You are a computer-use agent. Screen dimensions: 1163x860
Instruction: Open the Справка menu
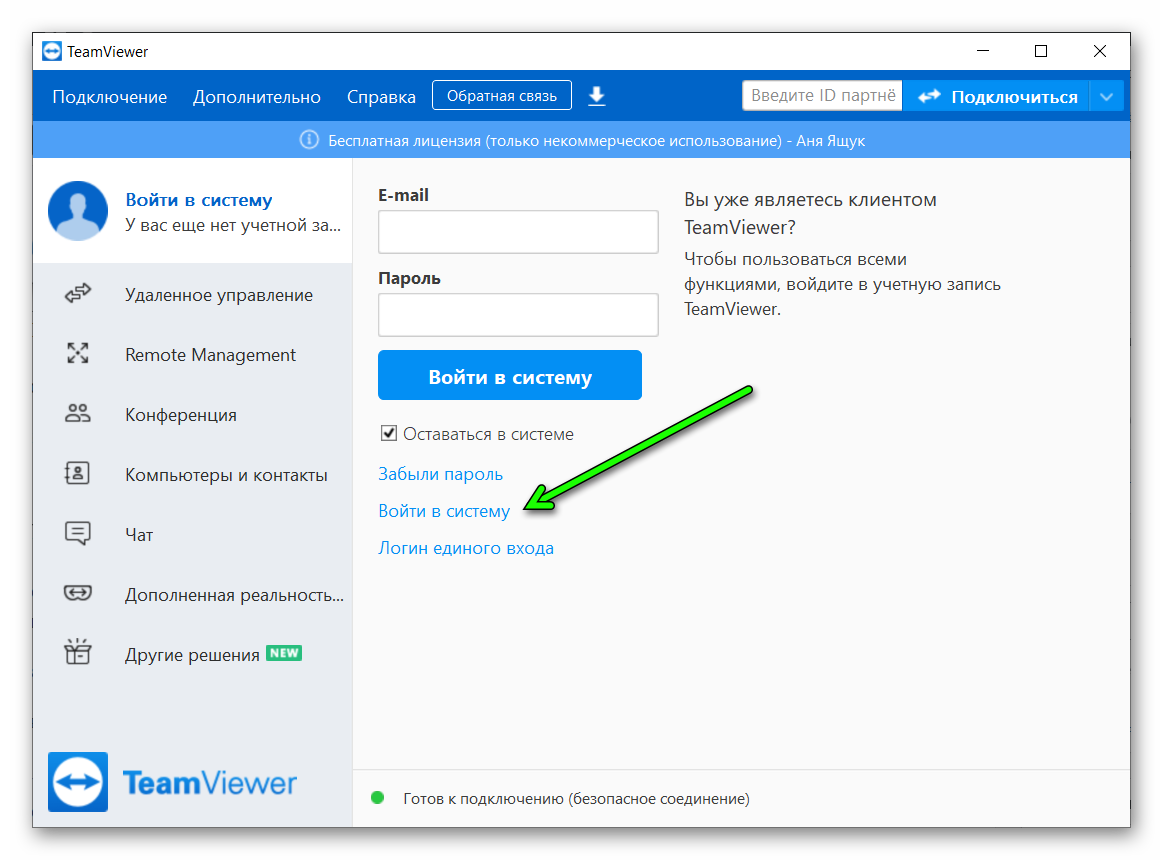[x=381, y=97]
